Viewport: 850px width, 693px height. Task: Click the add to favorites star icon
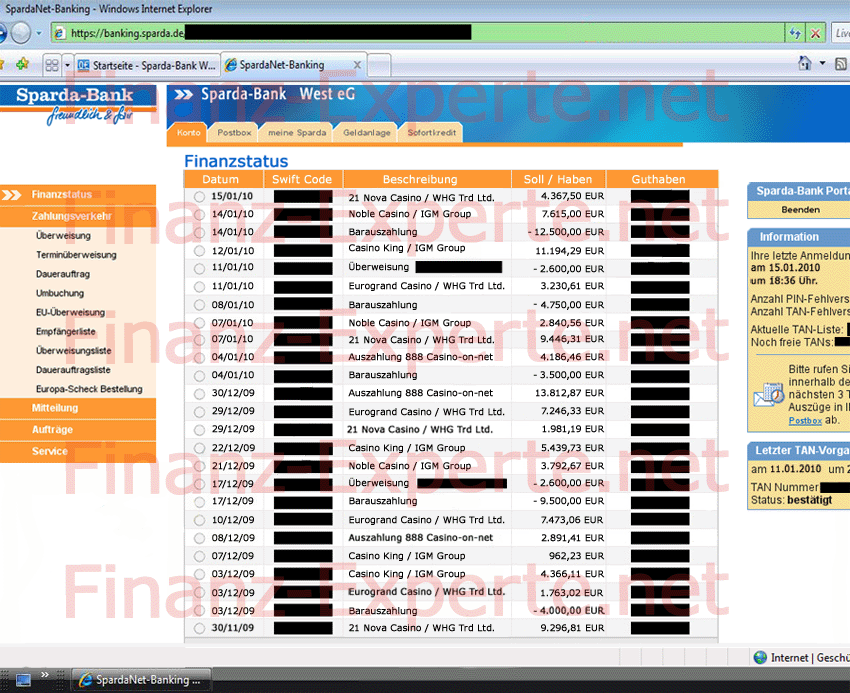22,65
